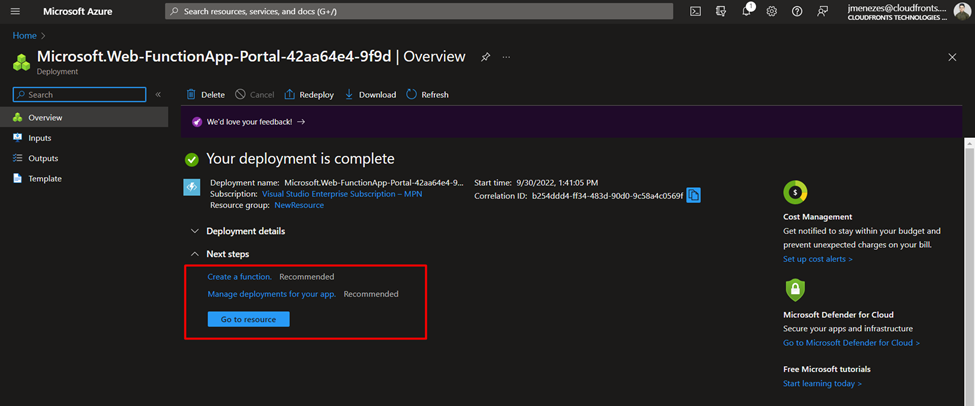Open the notifications bell
This screenshot has height=406, width=975.
click(747, 11)
